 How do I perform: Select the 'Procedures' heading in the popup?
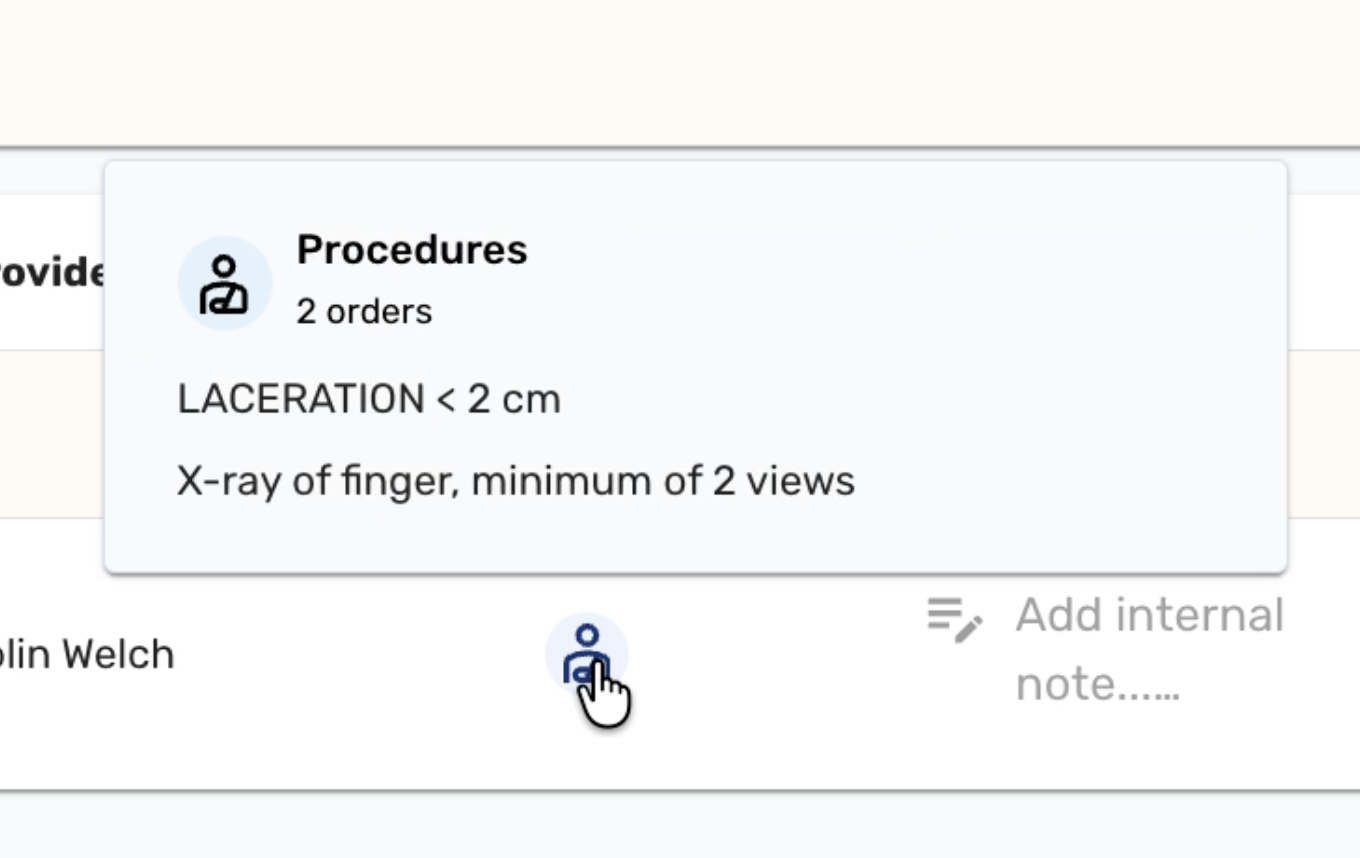[x=411, y=250]
